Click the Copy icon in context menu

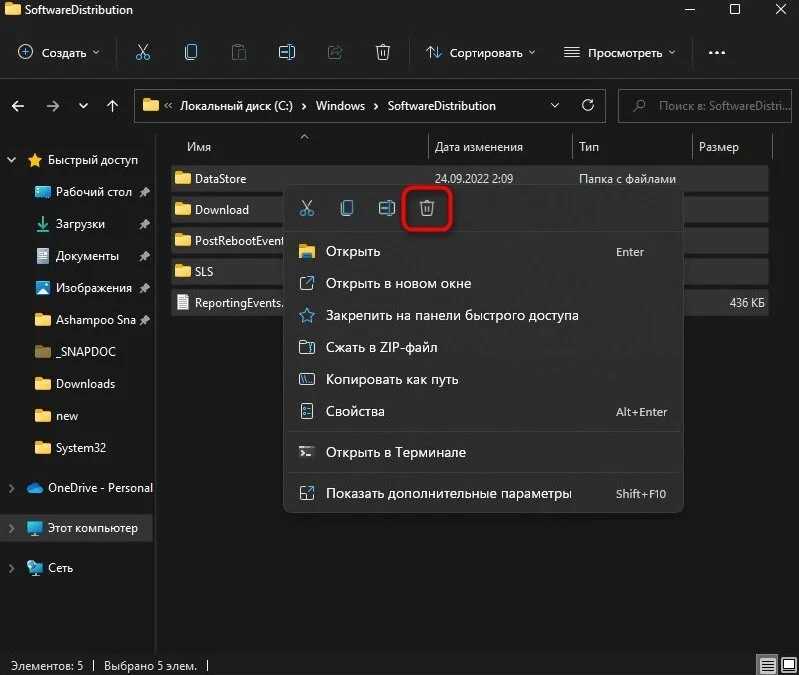(x=347, y=208)
